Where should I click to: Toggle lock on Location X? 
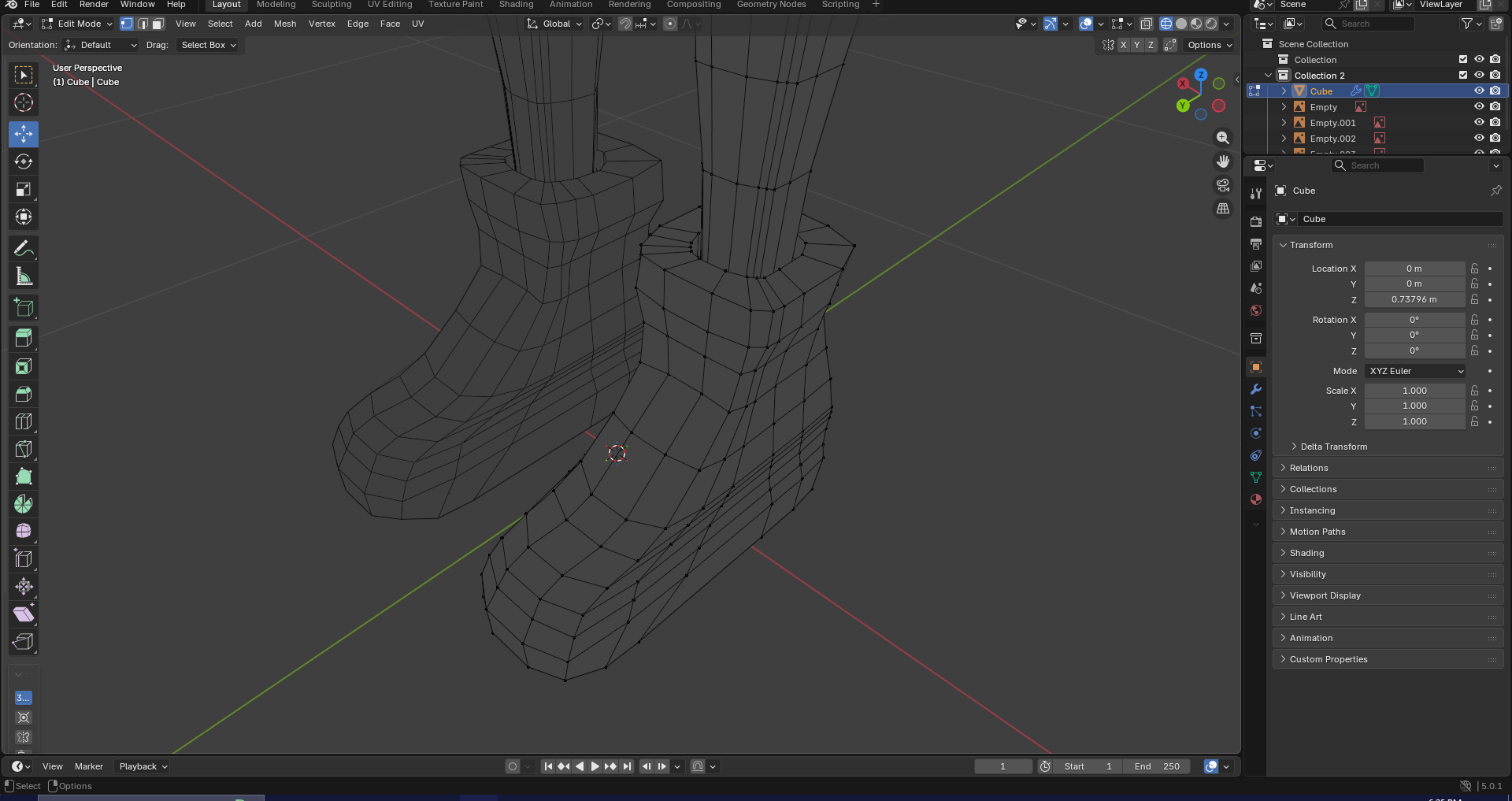pyautogui.click(x=1474, y=269)
